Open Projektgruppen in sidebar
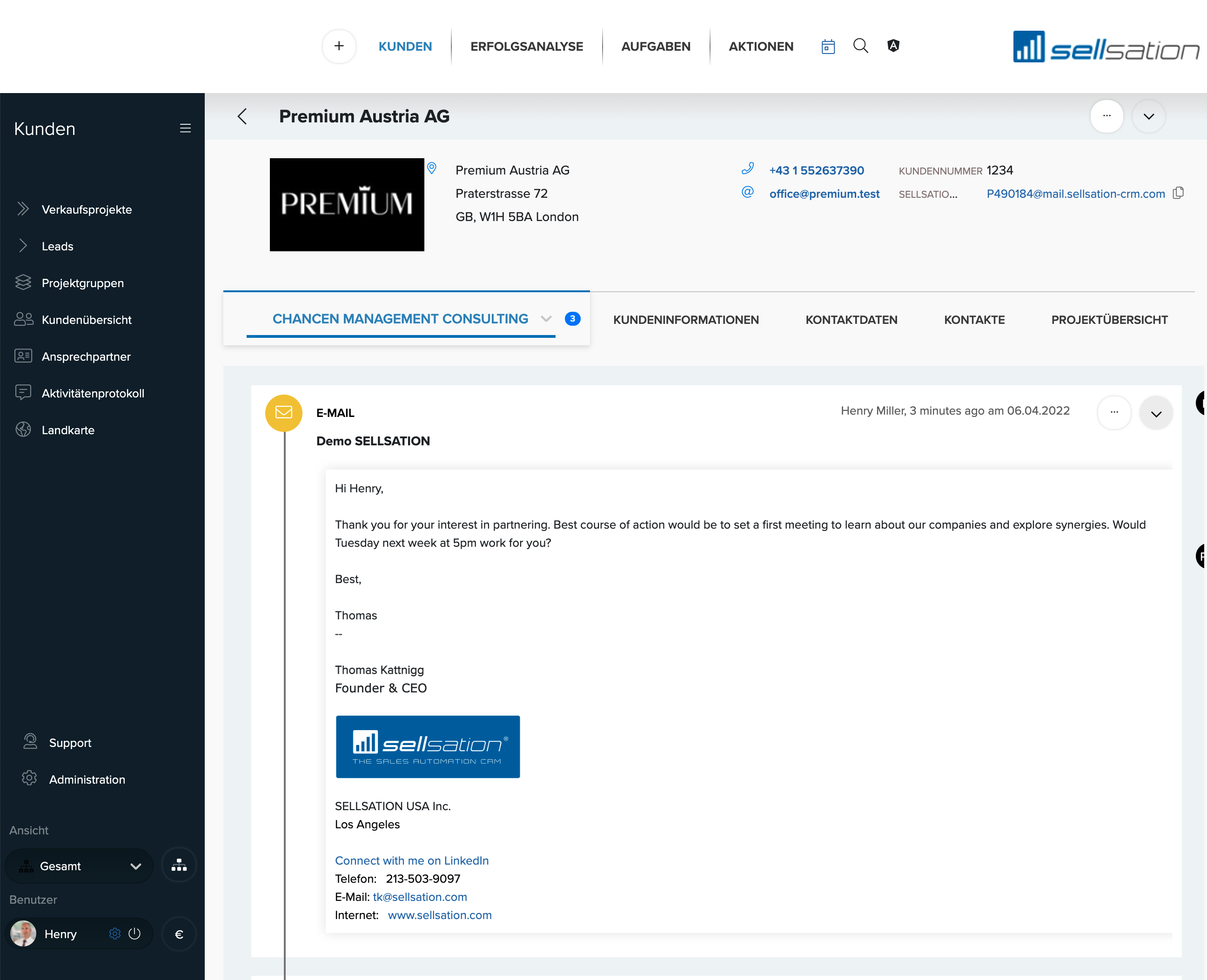This screenshot has height=980, width=1207. click(x=82, y=283)
